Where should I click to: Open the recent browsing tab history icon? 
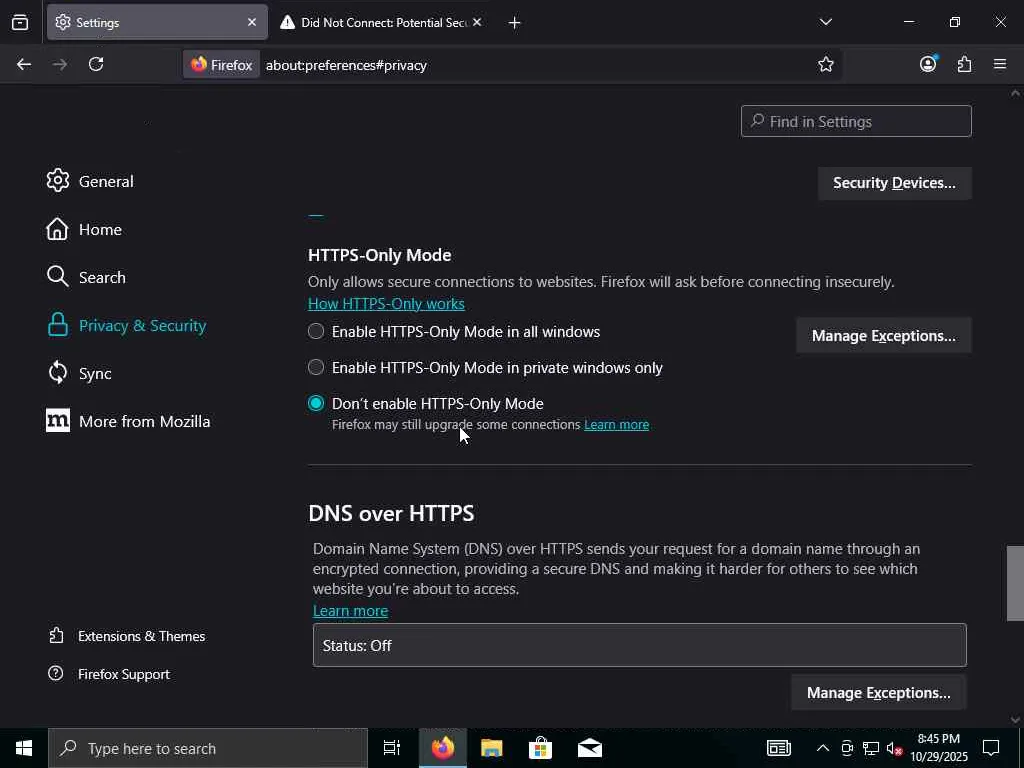(20, 22)
